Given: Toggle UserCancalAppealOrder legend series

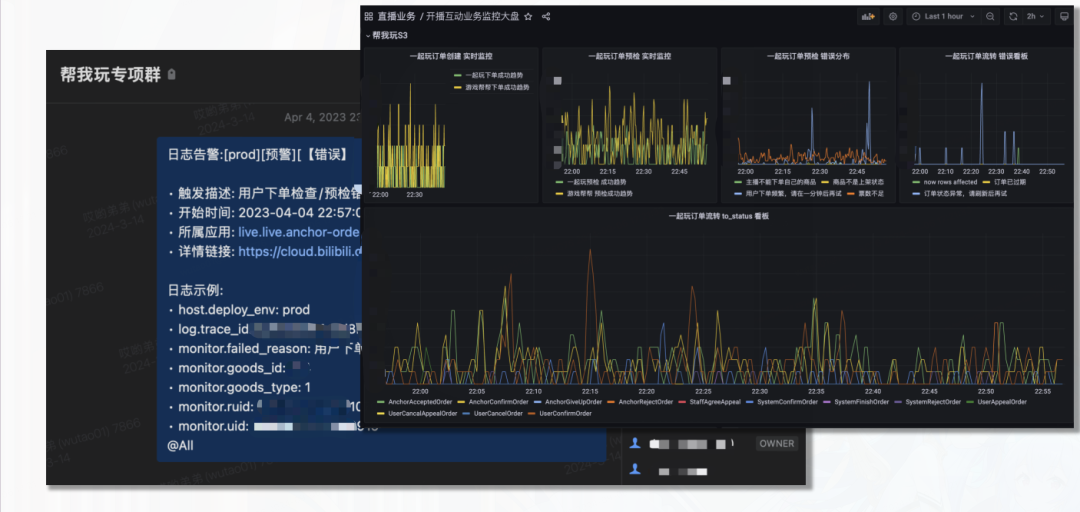Looking at the screenshot, I should pyautogui.click(x=417, y=413).
